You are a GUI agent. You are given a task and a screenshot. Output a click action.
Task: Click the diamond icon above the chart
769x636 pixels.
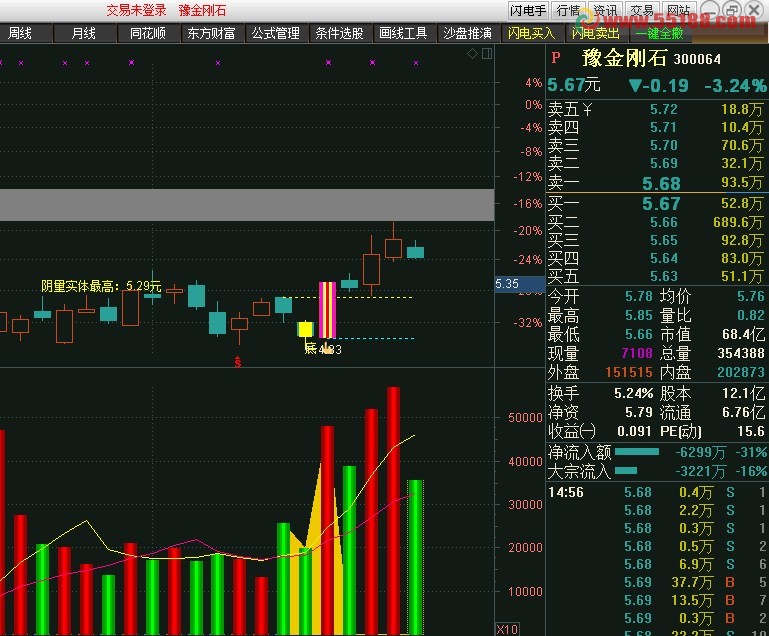[472, 54]
